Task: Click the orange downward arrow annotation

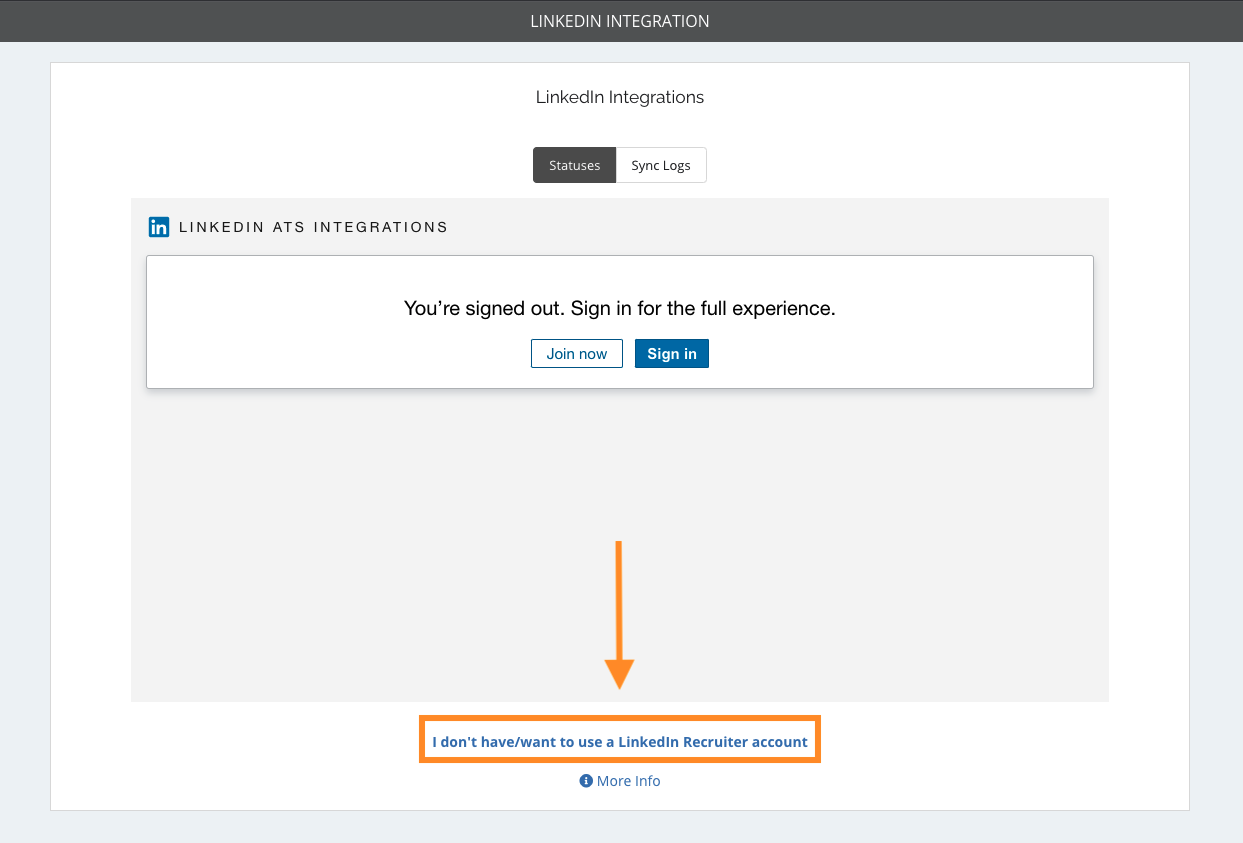Action: tap(619, 615)
